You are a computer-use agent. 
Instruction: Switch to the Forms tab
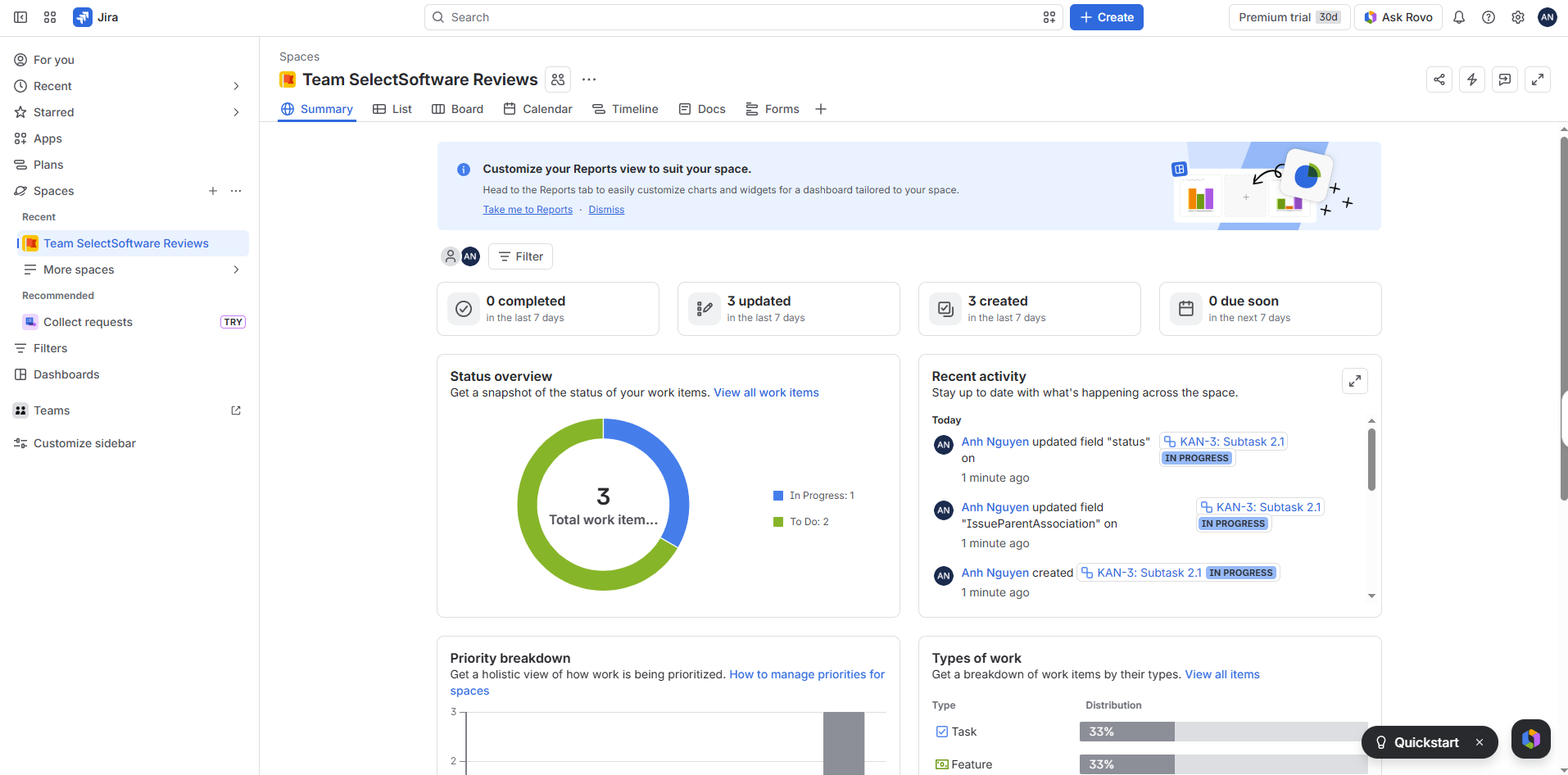pos(773,109)
